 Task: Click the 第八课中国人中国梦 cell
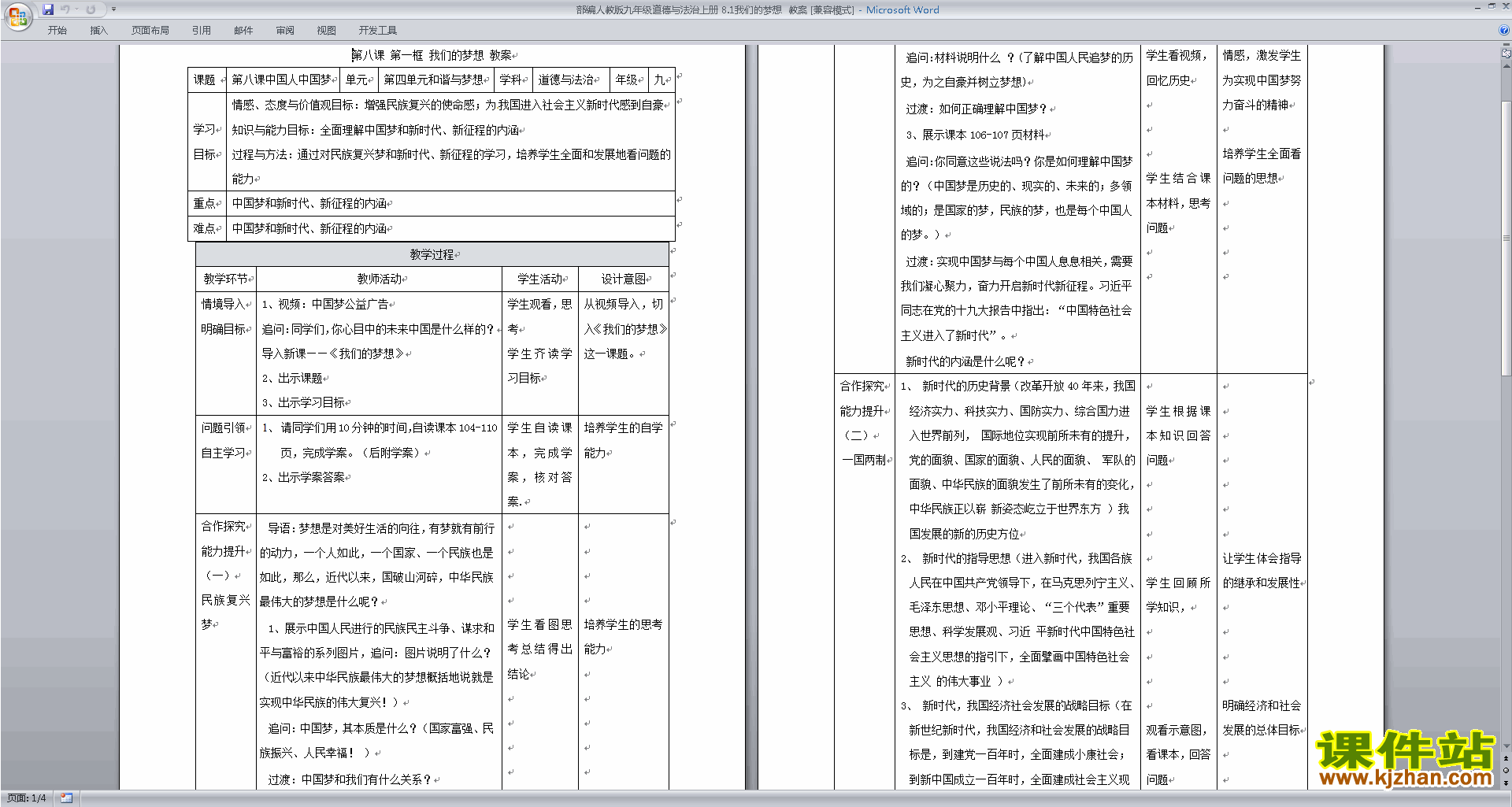pos(283,80)
